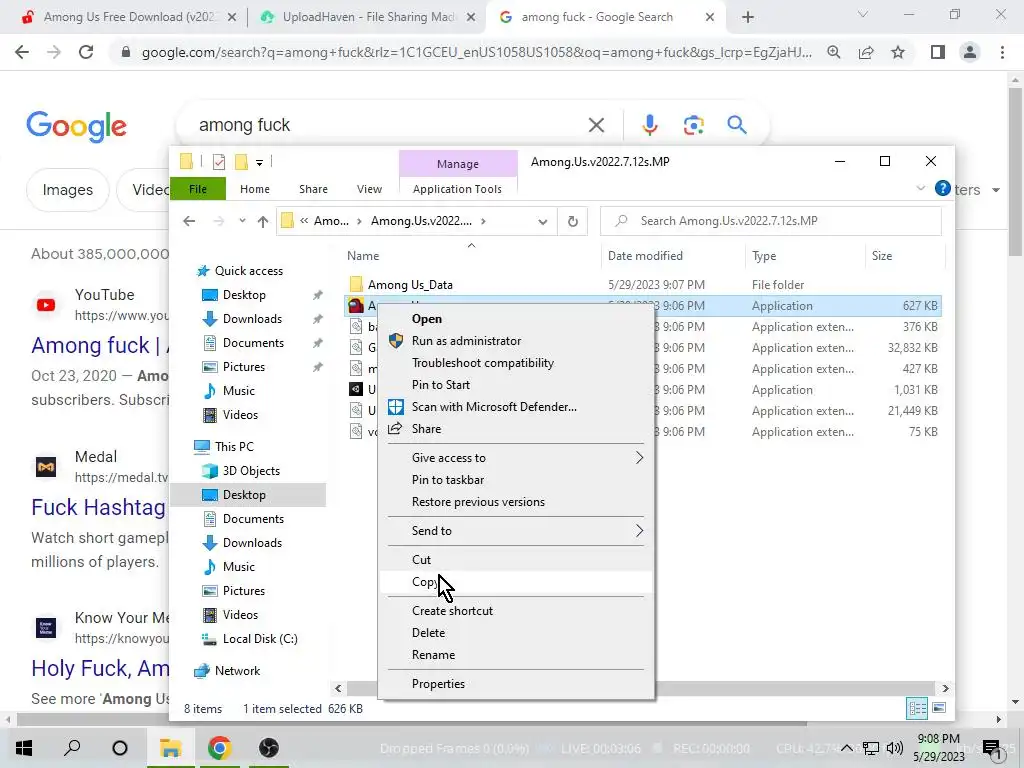
Task: Click Pin to taskbar entry
Action: point(516,480)
